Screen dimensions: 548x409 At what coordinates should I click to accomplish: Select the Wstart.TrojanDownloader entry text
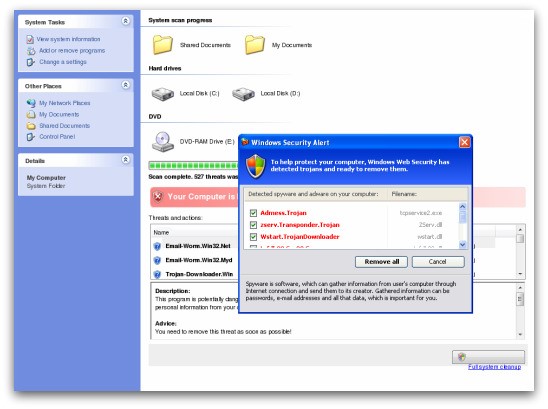[300, 237]
